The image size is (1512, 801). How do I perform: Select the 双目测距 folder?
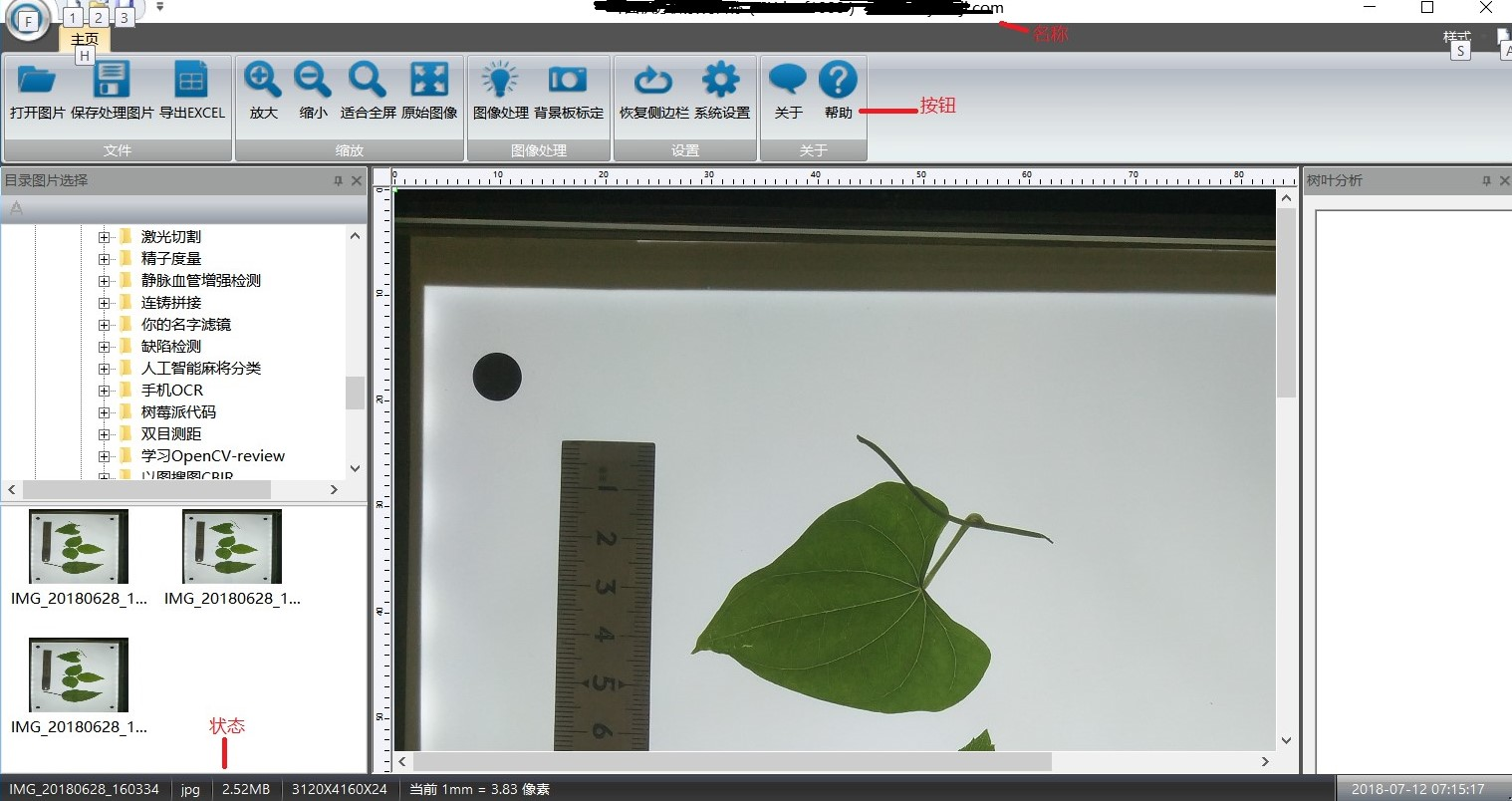click(x=170, y=434)
